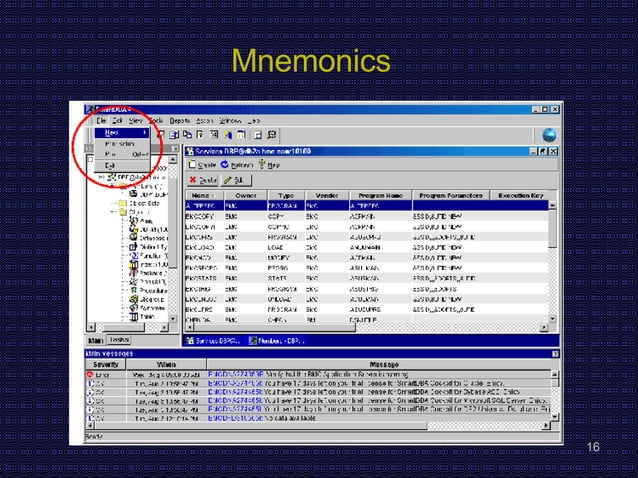Click the Create icon in the Services window

192,165
